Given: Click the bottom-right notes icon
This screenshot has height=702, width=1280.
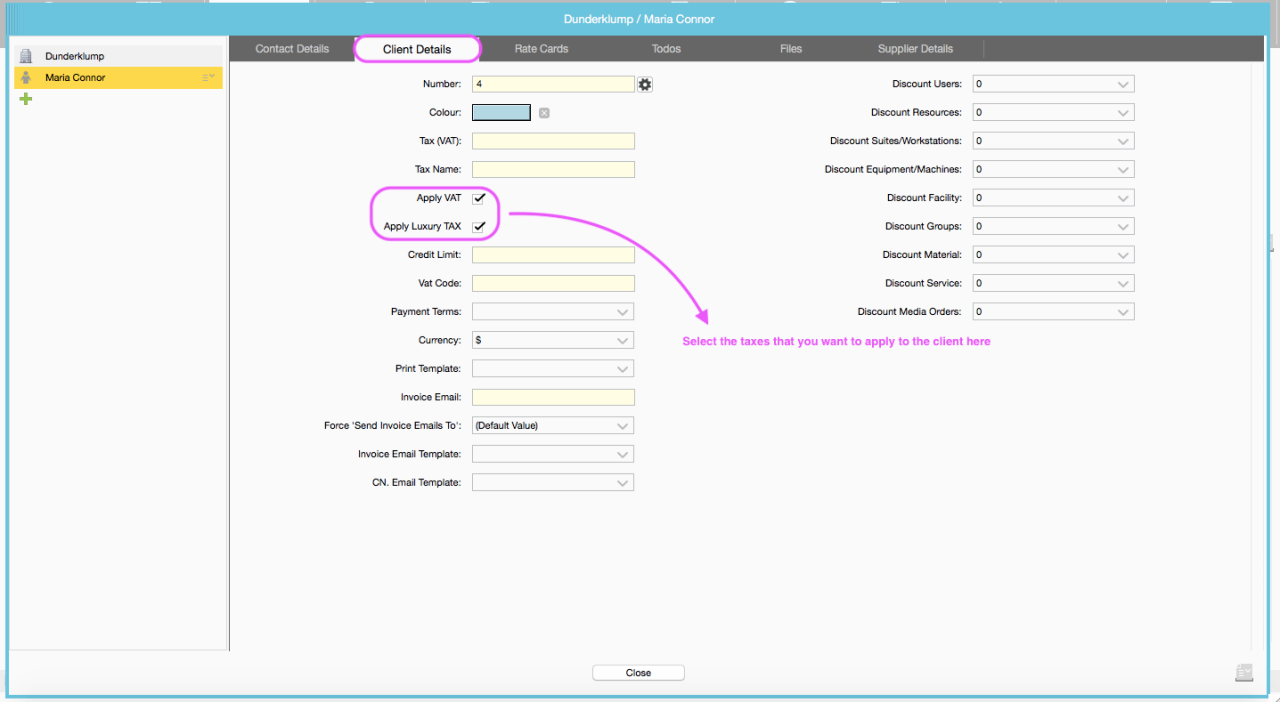Looking at the screenshot, I should click(1244, 673).
